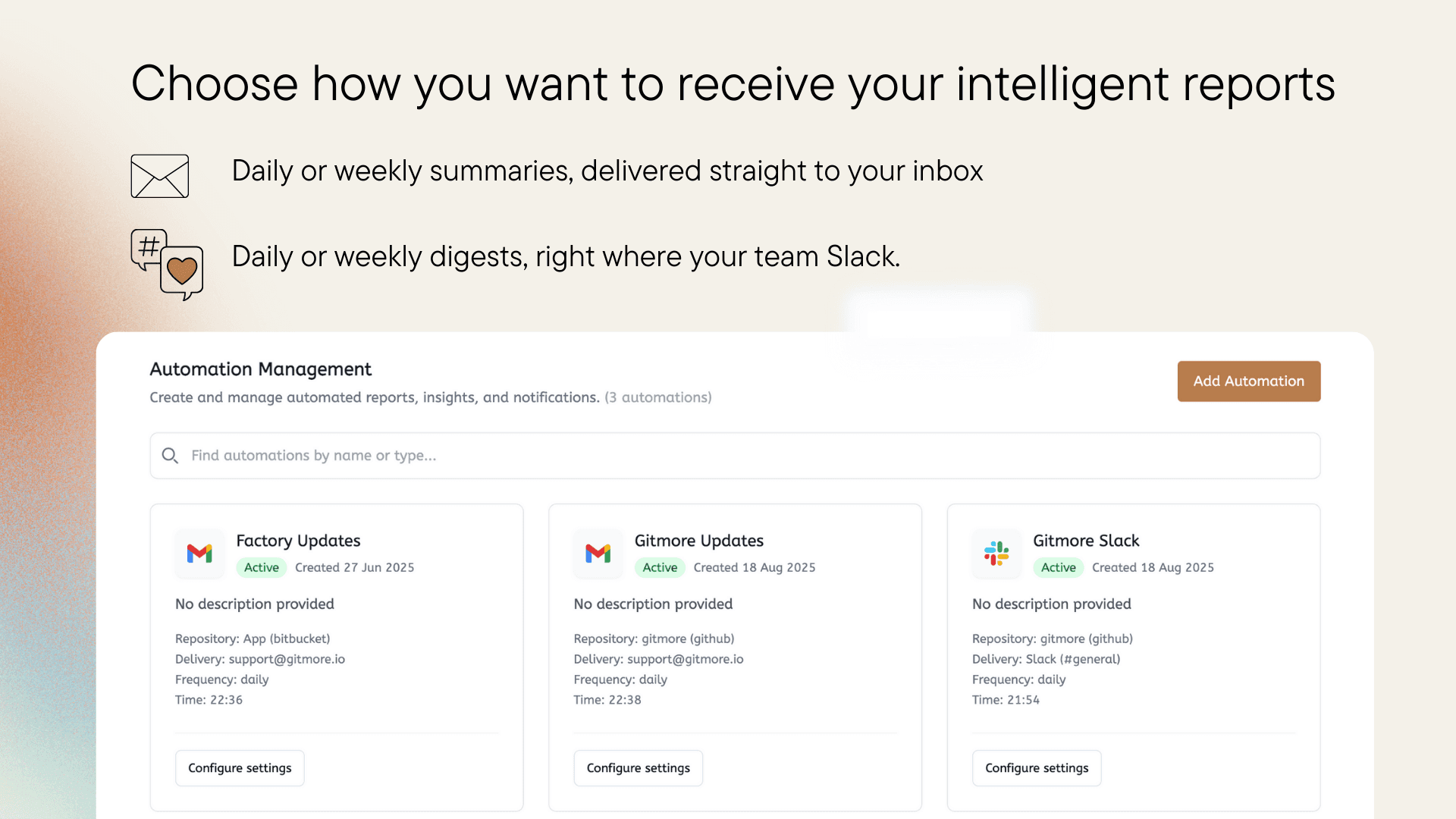Click Active badge on Gitmore Slack card

(1058, 568)
